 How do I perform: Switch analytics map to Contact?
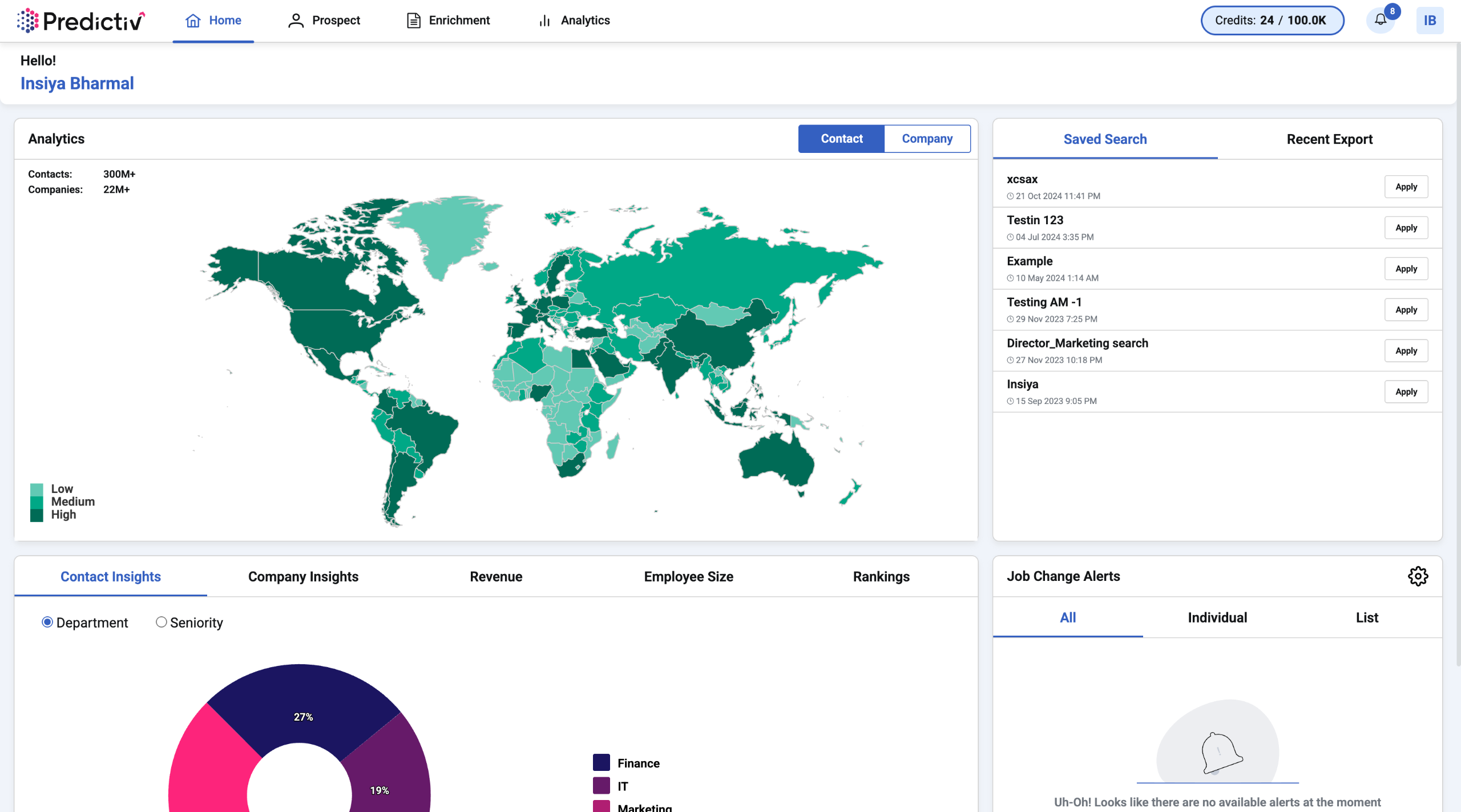tap(841, 139)
